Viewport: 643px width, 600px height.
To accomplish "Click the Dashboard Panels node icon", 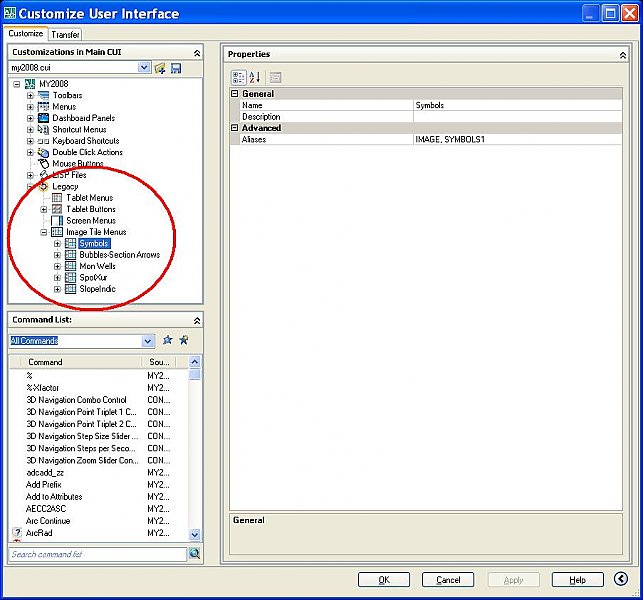I will tap(43, 118).
